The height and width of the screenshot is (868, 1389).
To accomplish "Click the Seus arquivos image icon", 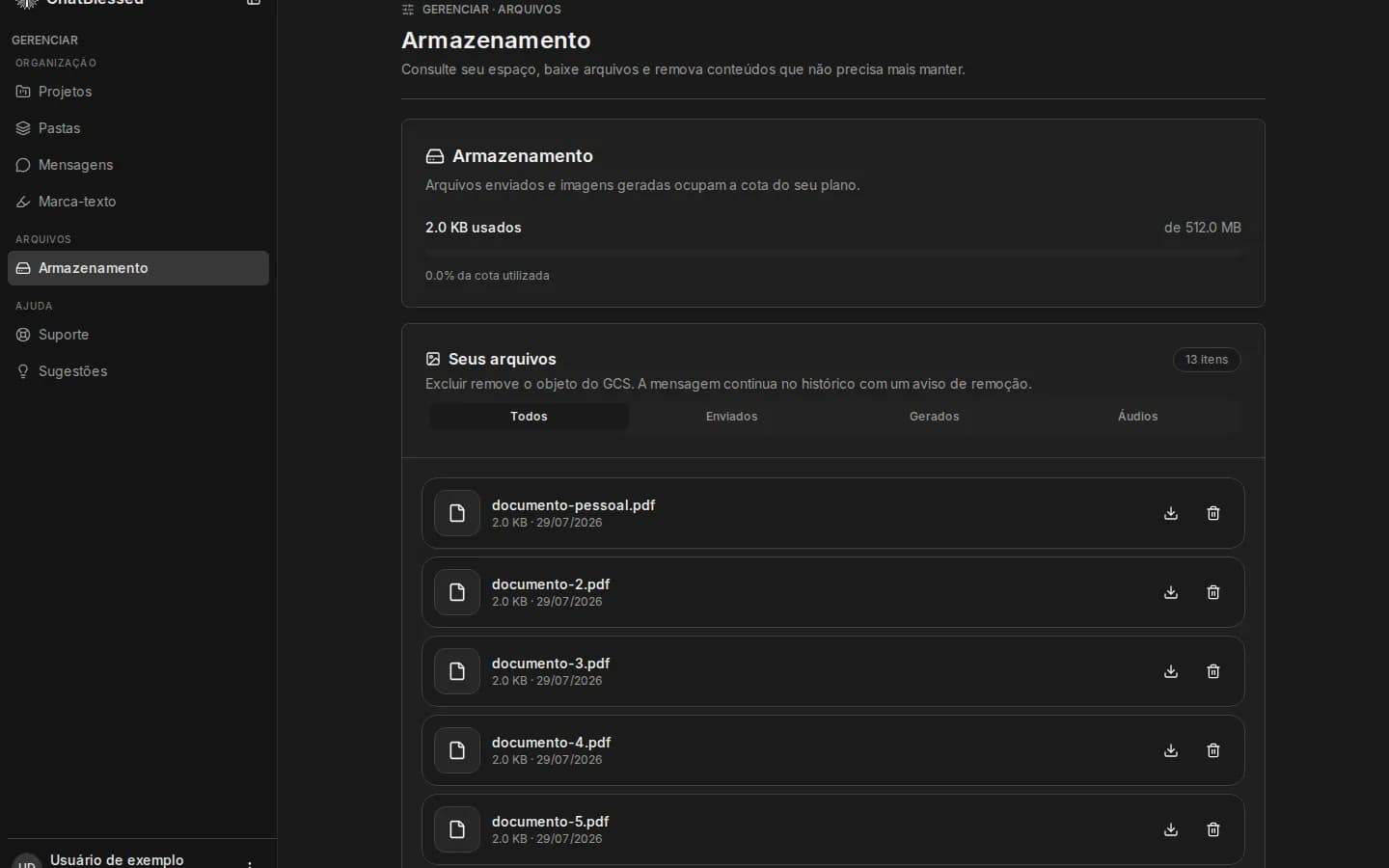I will click(x=433, y=359).
